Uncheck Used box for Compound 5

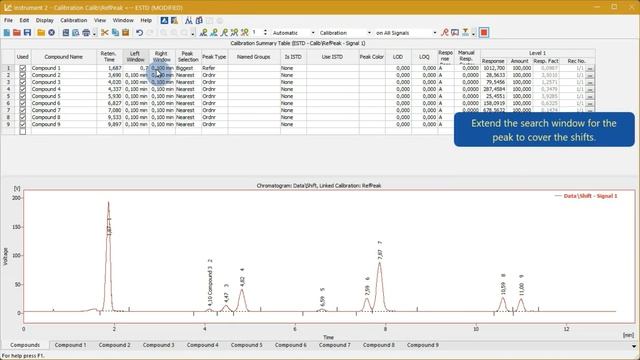[x=22, y=96]
